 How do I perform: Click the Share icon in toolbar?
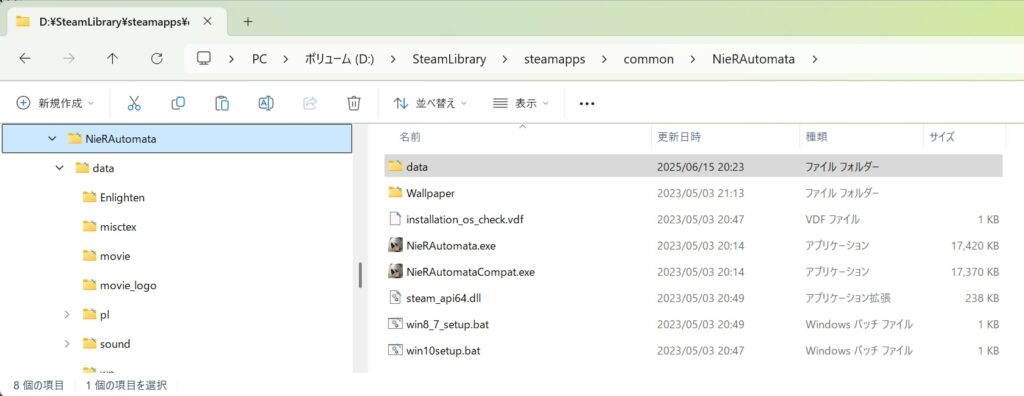310,103
